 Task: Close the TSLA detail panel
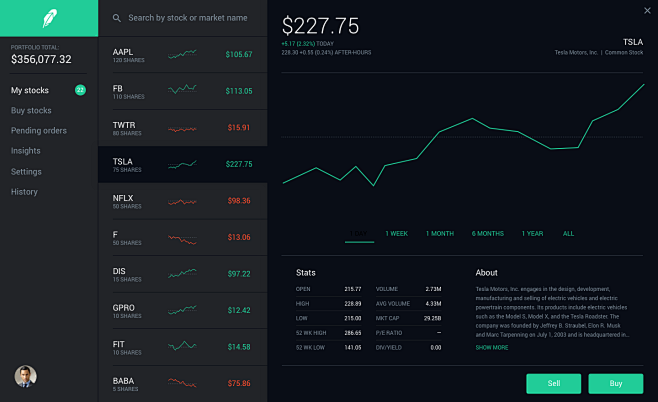coord(645,11)
